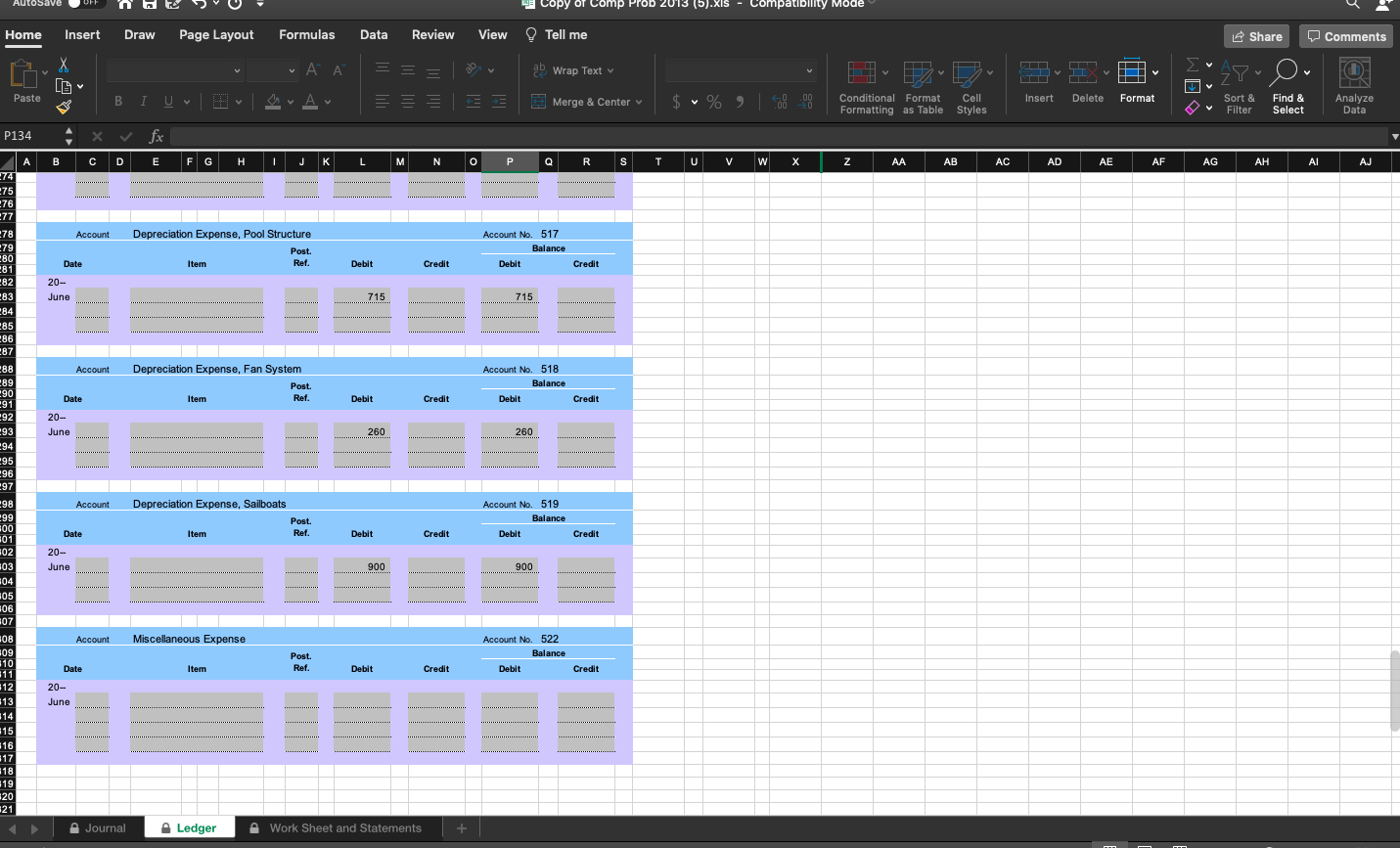Open Cell Styles gallery
This screenshot has height=848, width=1400.
(x=971, y=87)
